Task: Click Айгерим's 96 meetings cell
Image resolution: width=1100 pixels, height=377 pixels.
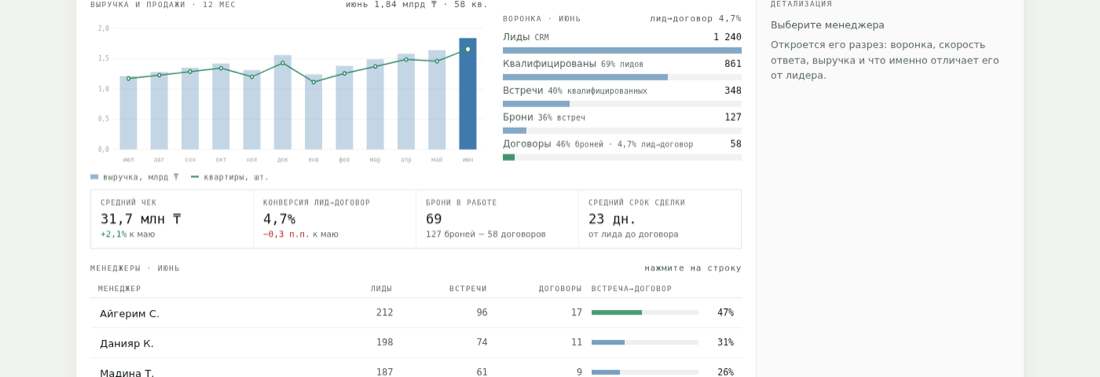Action: tap(482, 313)
